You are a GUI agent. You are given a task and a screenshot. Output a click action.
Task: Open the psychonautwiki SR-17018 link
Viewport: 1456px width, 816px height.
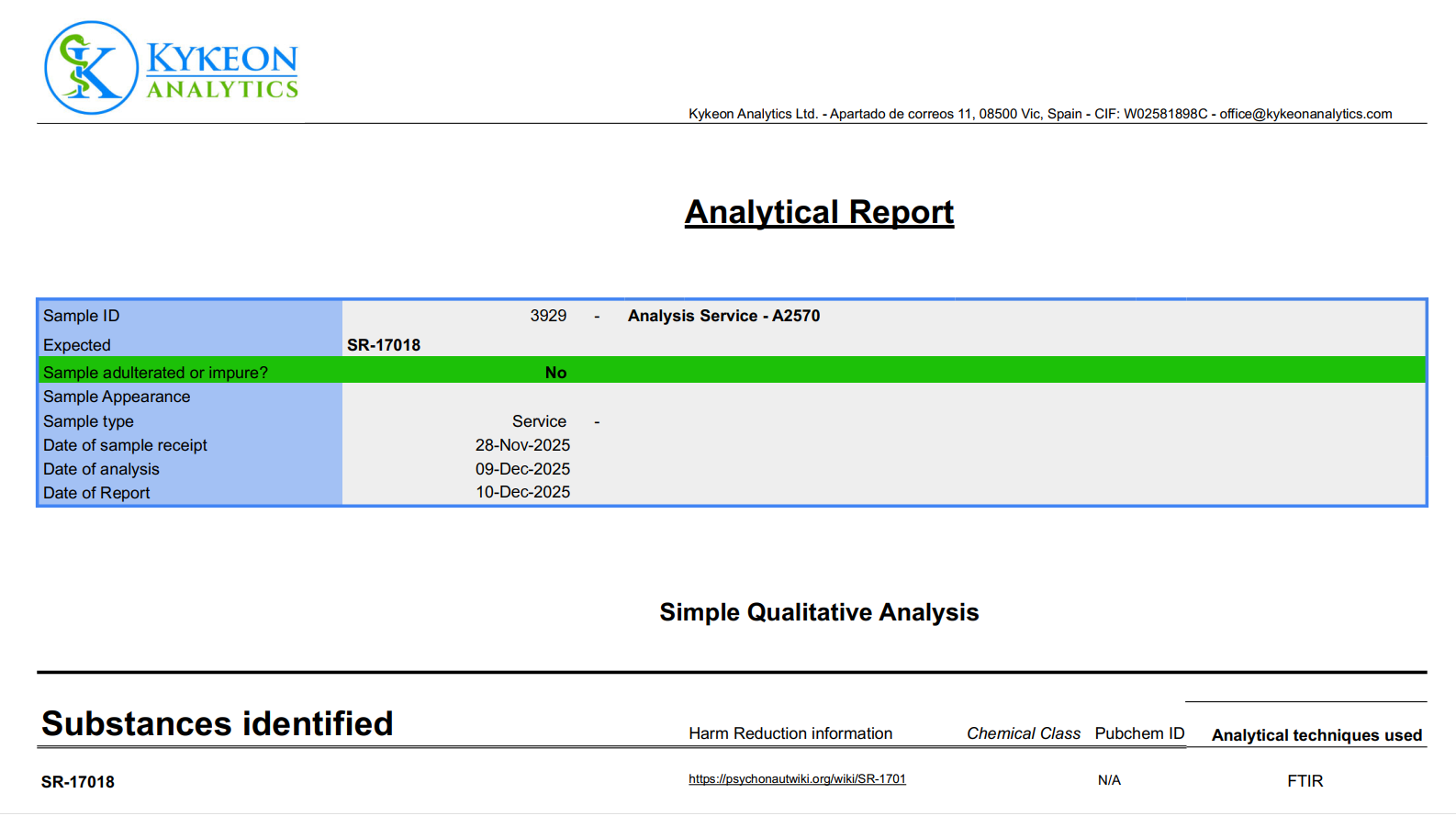[x=796, y=779]
